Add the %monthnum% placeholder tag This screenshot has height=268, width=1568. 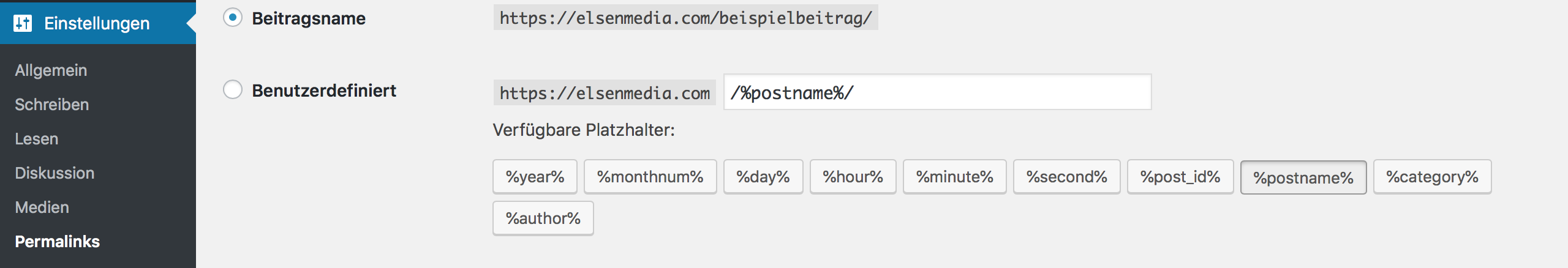pyautogui.click(x=650, y=177)
